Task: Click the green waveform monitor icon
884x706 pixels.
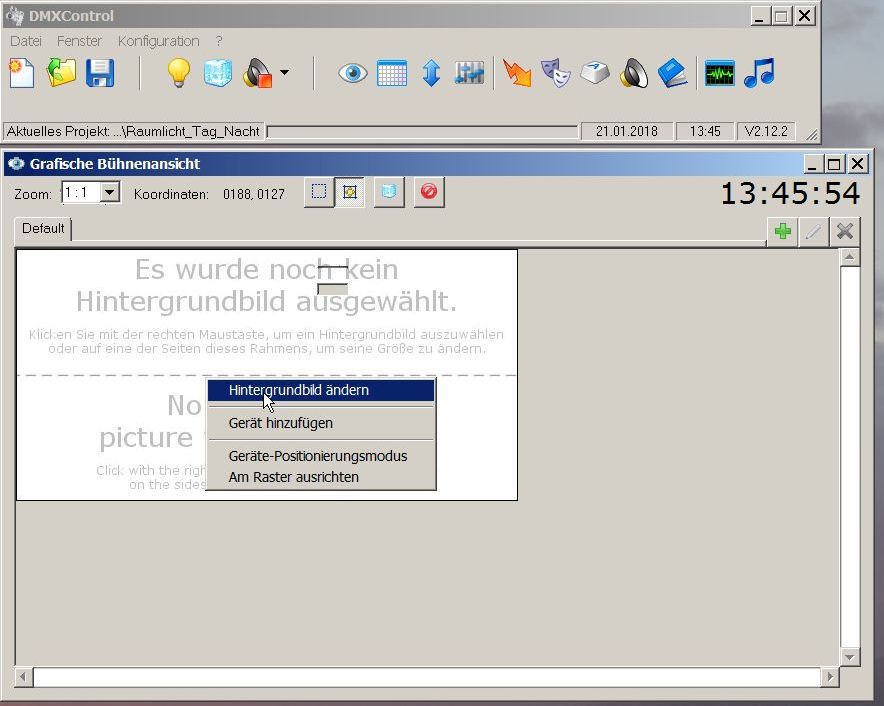Action: [x=719, y=73]
